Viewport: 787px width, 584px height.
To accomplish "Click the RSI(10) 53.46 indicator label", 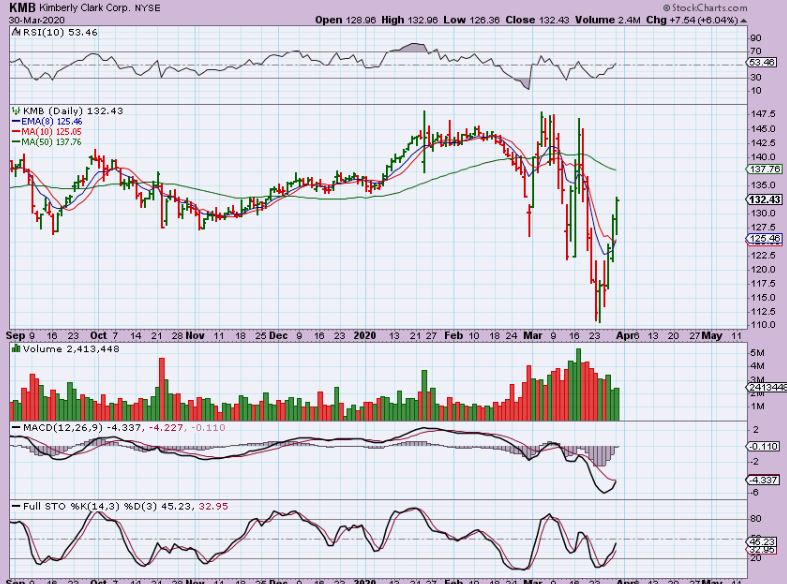I will pos(60,33).
